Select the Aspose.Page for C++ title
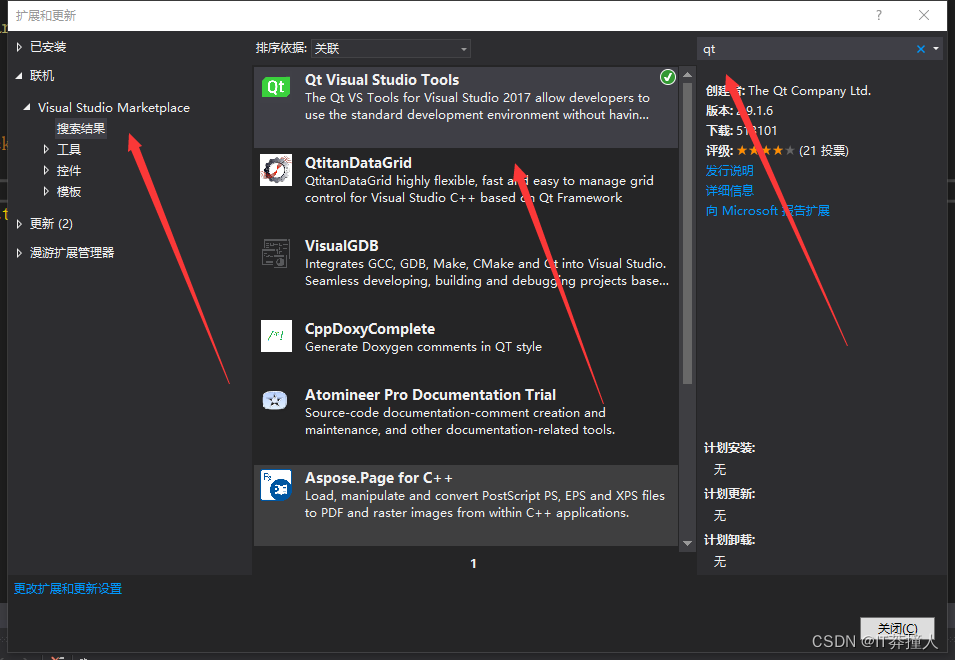 point(378,478)
